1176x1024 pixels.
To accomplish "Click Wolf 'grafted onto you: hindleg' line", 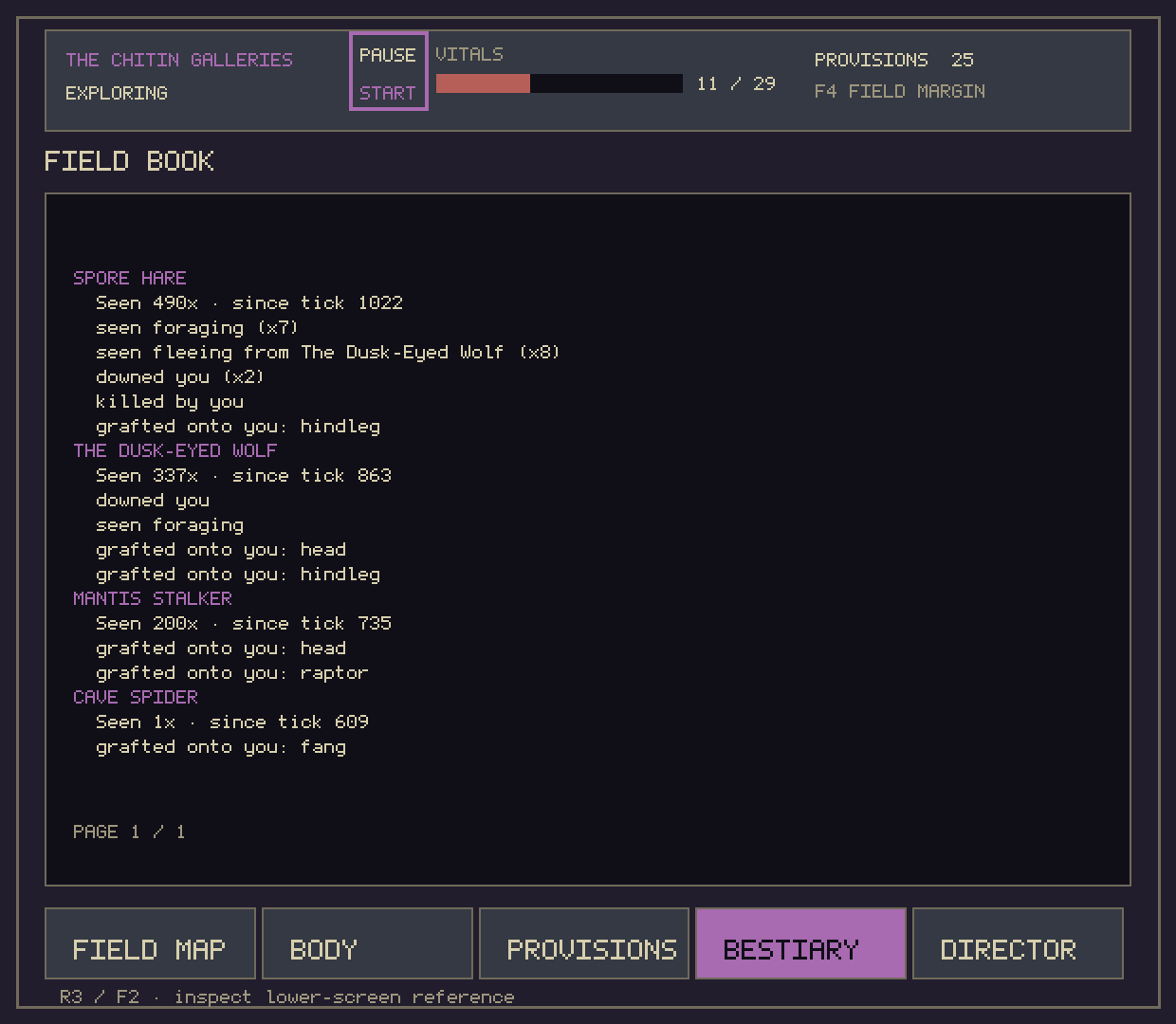I will click(x=238, y=574).
